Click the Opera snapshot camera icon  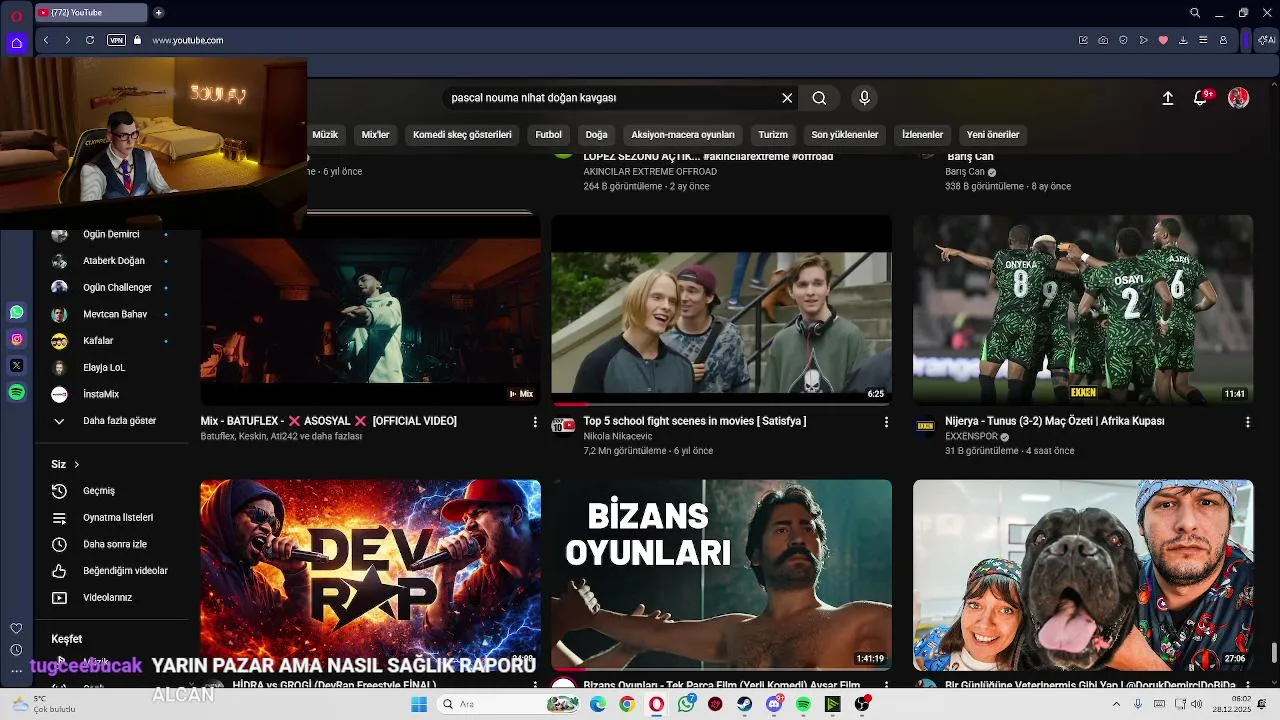pyautogui.click(x=1103, y=40)
